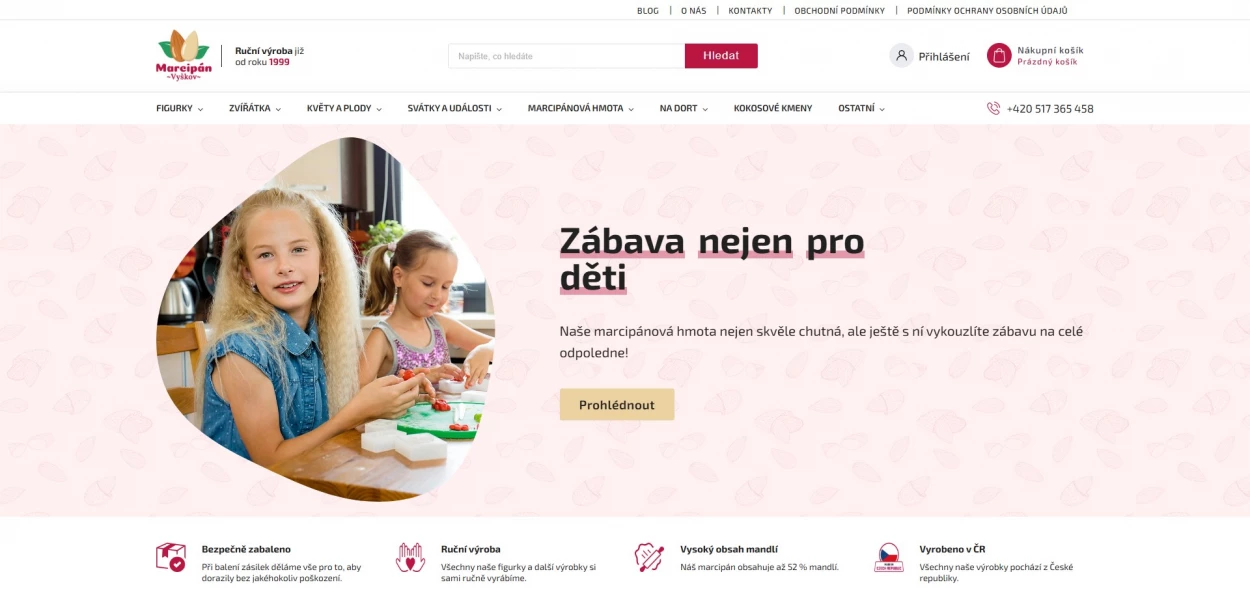Click the Prohlédnout button
1250x600 pixels.
617,405
